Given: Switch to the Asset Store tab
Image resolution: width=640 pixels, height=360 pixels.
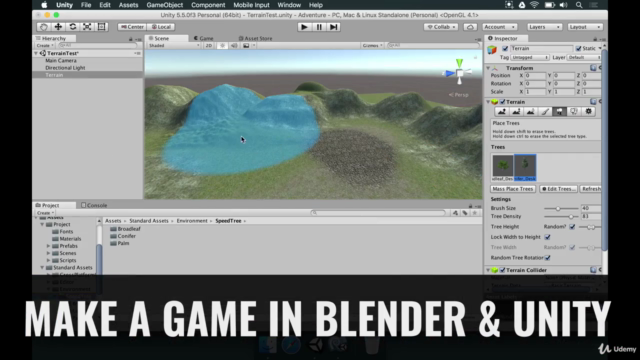Looking at the screenshot, I should coord(255,38).
